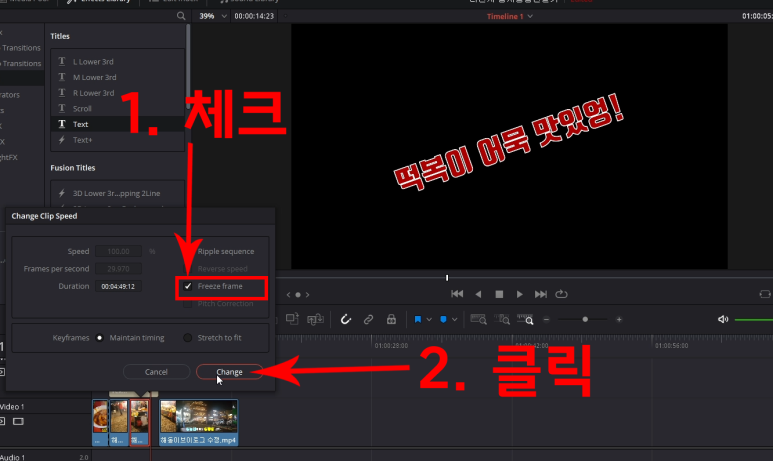Click the Audio 1 track label

pyautogui.click(x=12, y=457)
